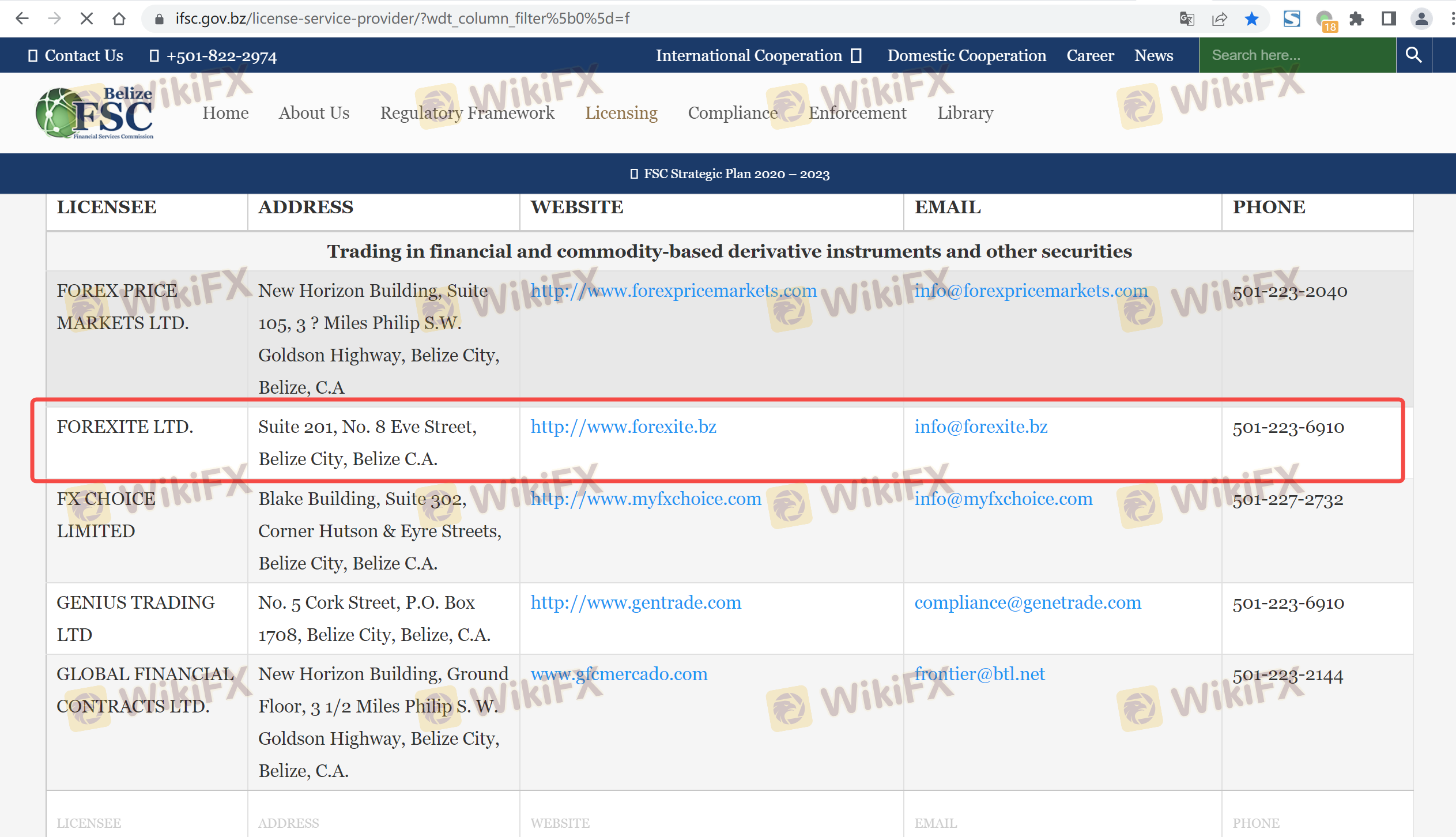Click the search magnifier button
This screenshot has width=1456, height=837.
(x=1413, y=55)
